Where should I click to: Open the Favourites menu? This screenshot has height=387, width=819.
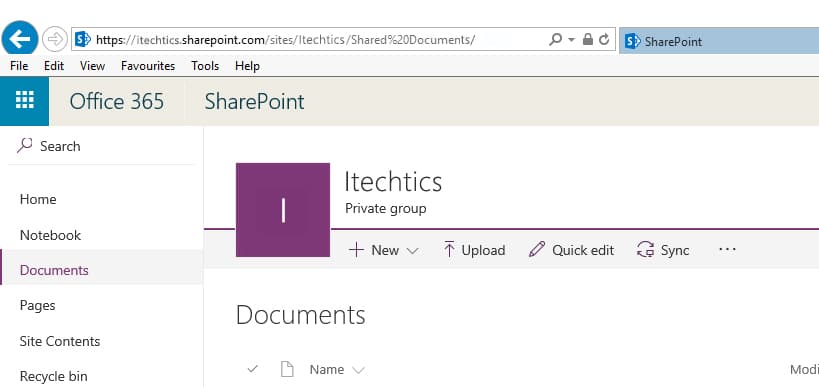(148, 66)
